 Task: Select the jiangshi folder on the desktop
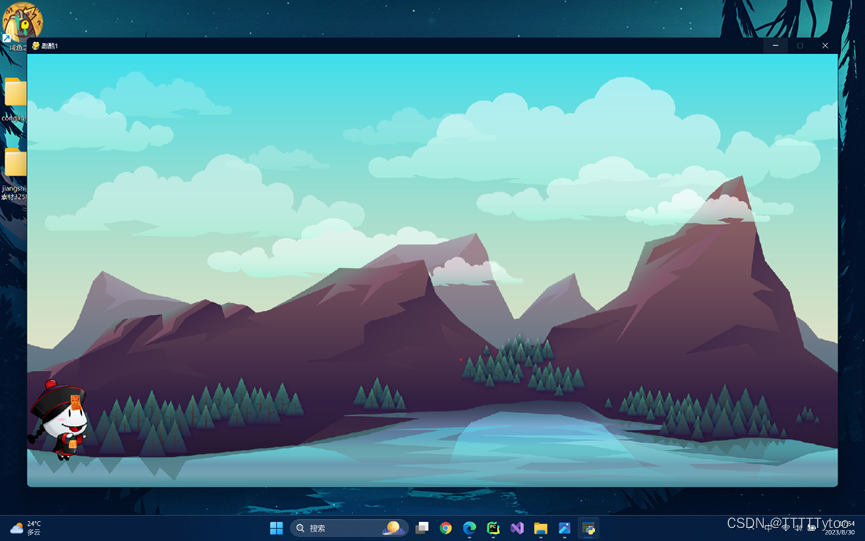(x=15, y=162)
